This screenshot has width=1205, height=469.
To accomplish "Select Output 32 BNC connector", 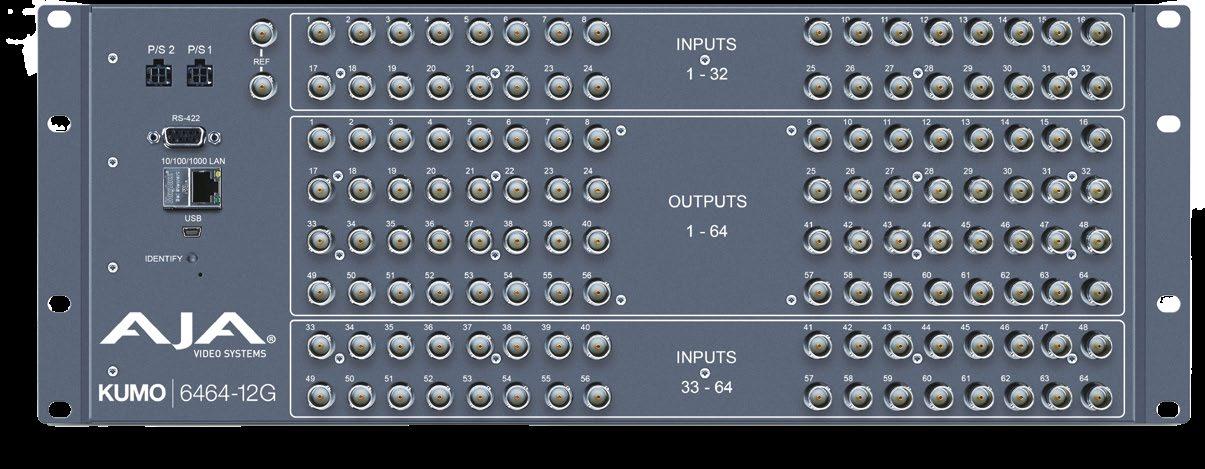I will point(1095,188).
